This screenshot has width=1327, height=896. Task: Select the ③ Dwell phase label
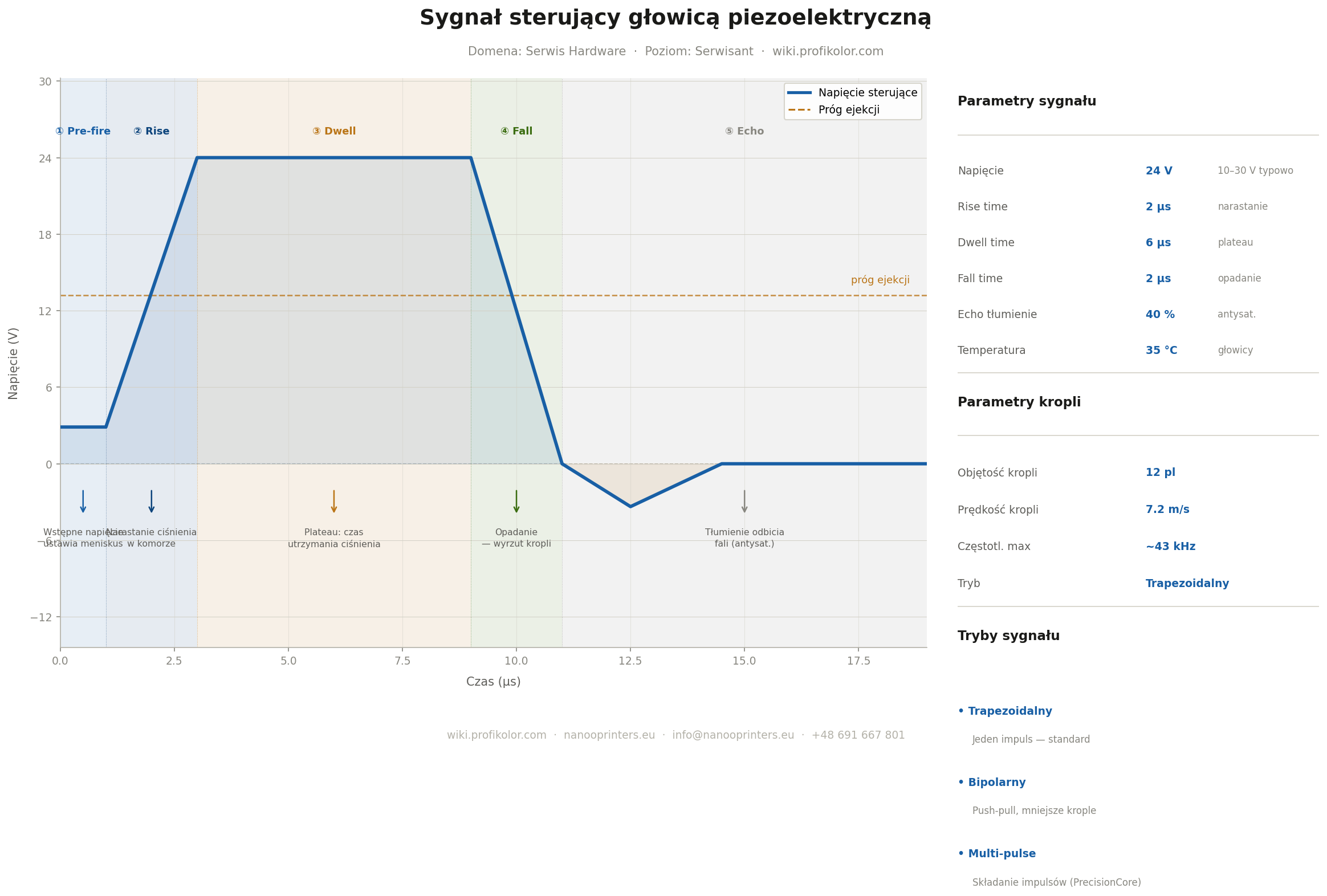pyautogui.click(x=334, y=131)
